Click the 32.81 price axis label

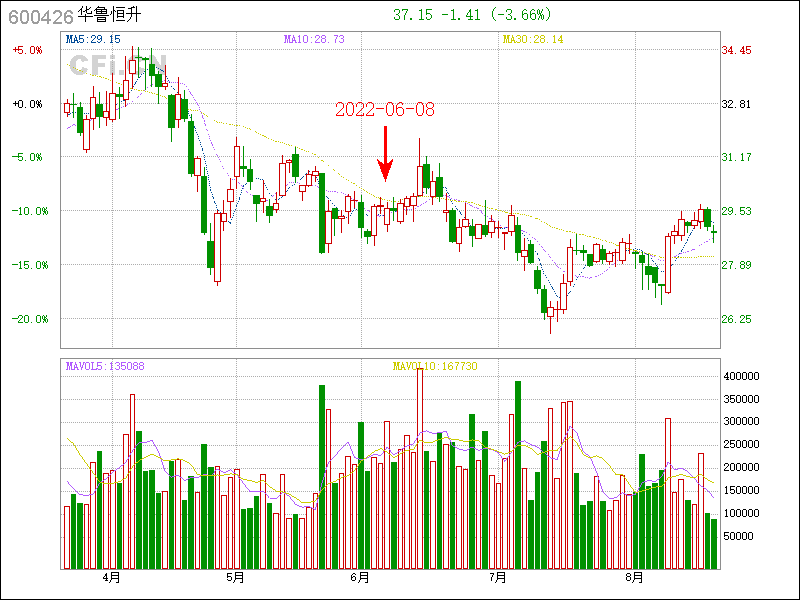pos(736,104)
